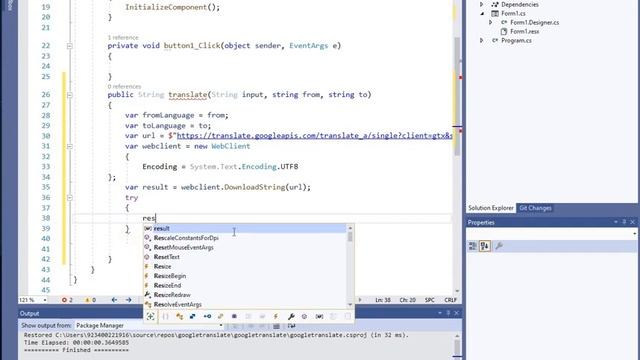This screenshot has height=360, width=640.
Task: Select 'RescaleConstantsForDpi' completion entry
Action: [244, 238]
